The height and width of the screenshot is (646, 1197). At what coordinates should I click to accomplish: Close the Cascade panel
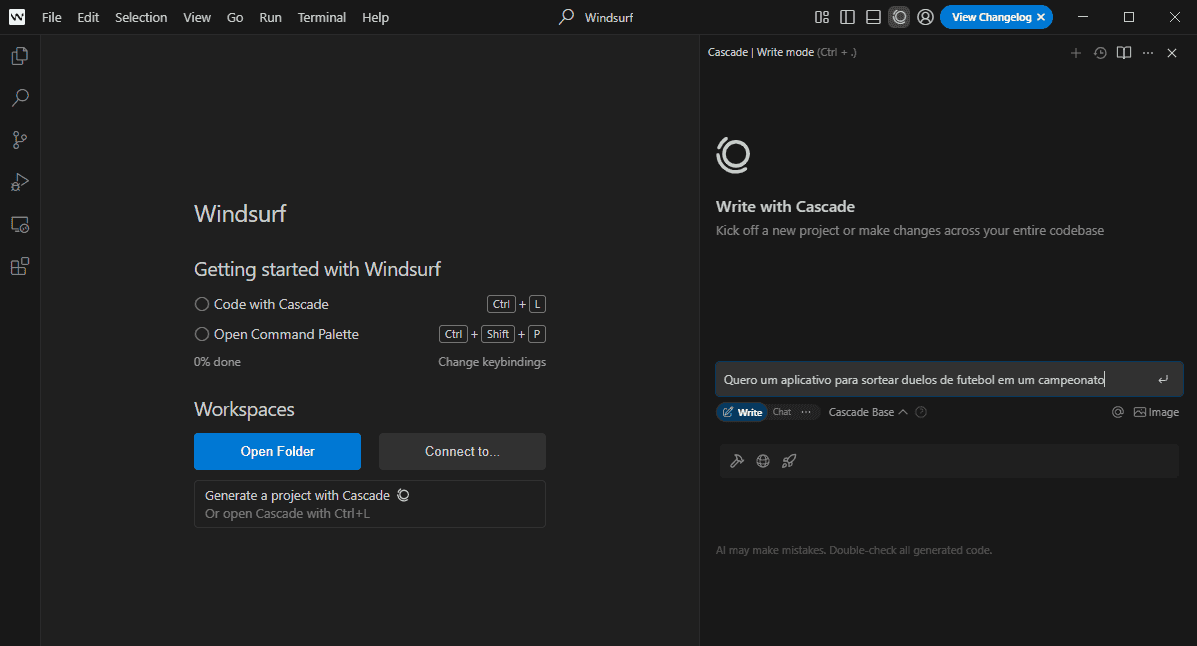click(x=1172, y=53)
